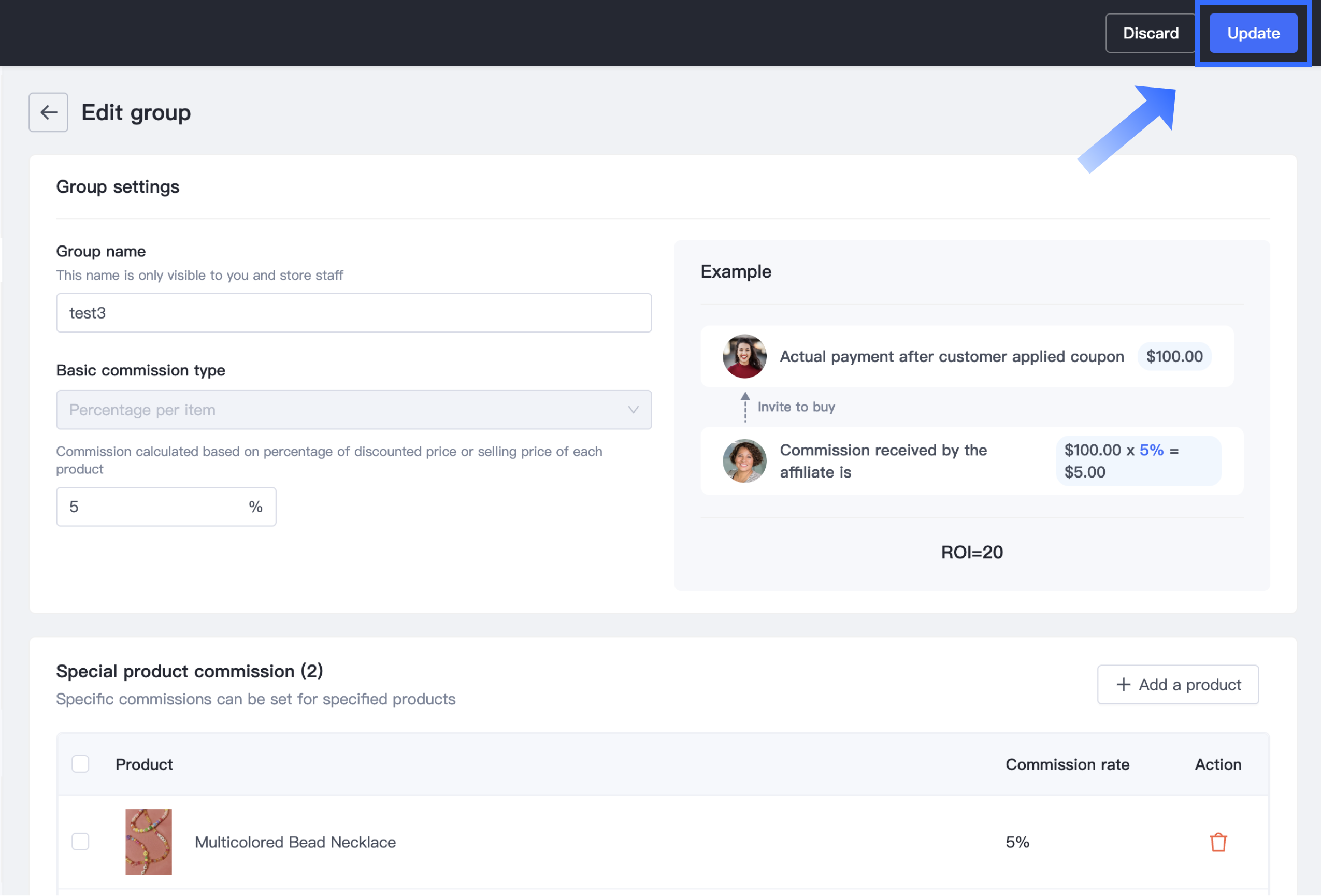Open the Basic commission type dropdown
The height and width of the screenshot is (896, 1321).
click(353, 410)
